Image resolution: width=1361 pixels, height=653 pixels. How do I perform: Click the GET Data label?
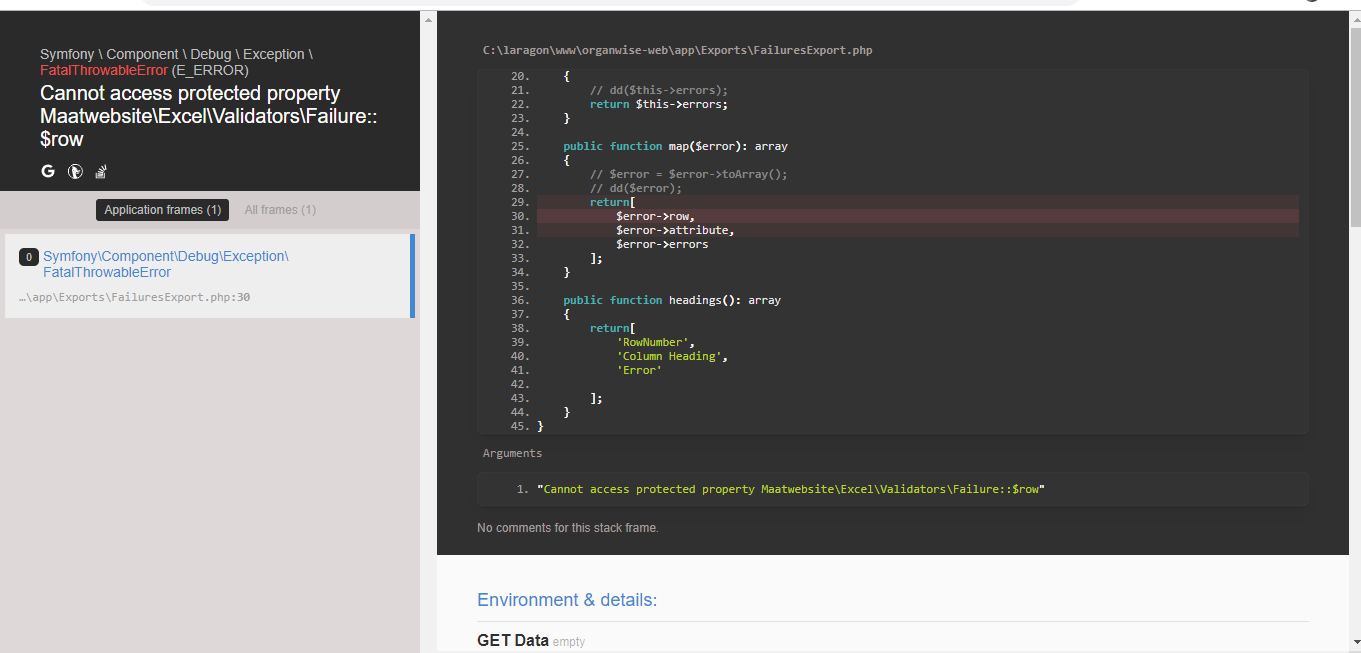click(512, 641)
